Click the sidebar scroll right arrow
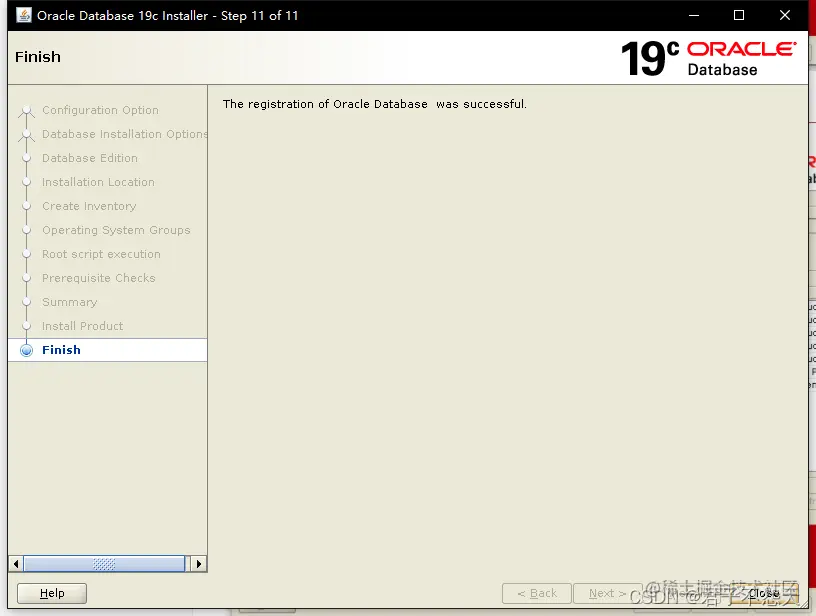Viewport: 816px width, 616px height. click(199, 564)
